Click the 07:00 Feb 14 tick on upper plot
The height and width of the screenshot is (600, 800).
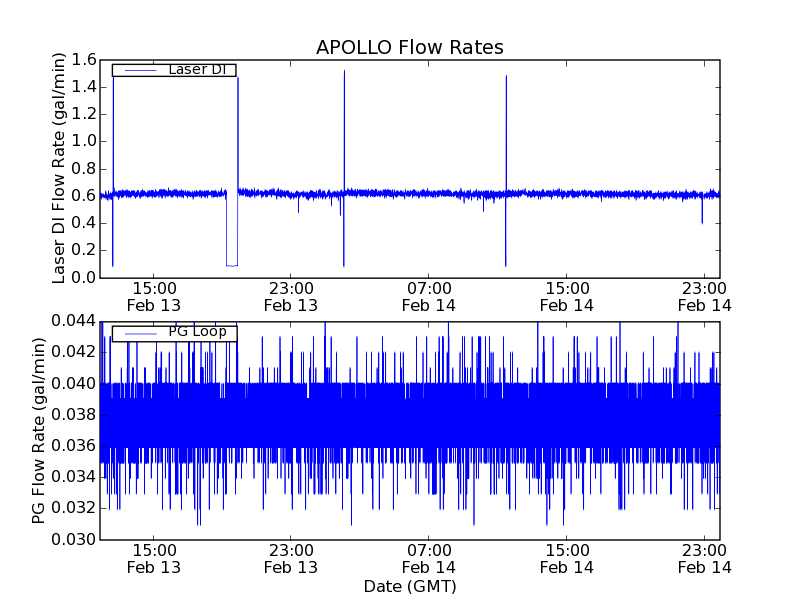[428, 296]
